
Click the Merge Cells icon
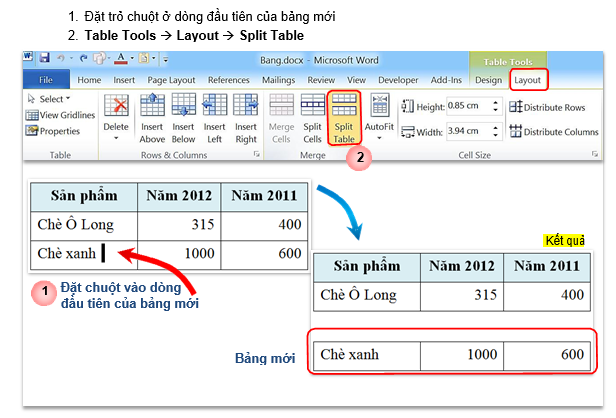point(282,118)
